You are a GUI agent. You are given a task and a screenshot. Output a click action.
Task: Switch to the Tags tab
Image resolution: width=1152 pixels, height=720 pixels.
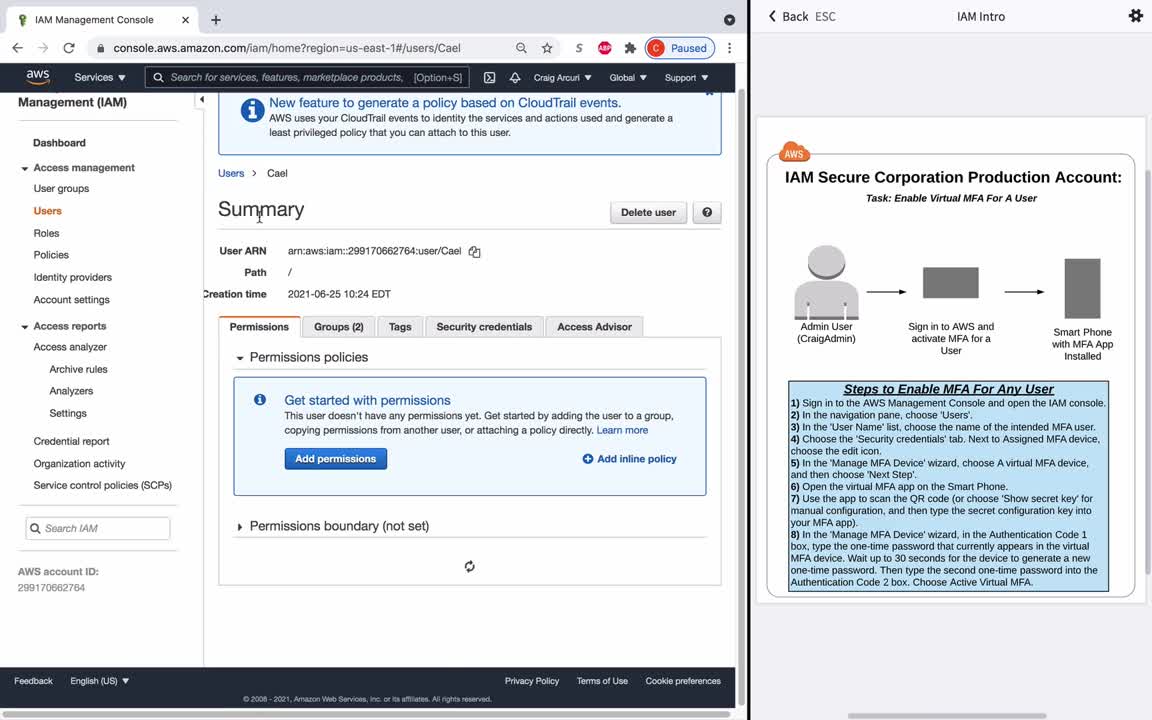[400, 327]
